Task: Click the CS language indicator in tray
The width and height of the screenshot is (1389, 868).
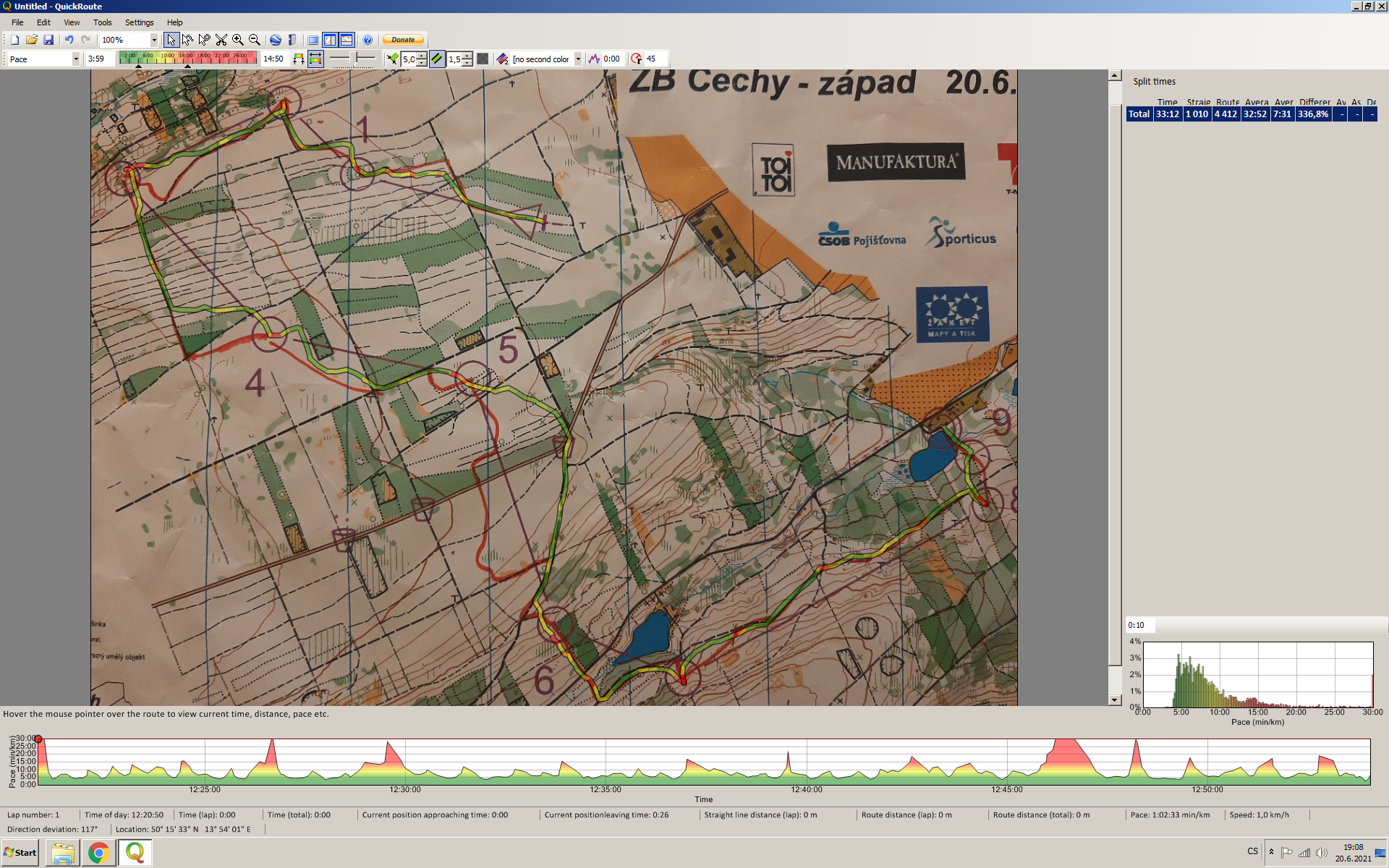Action: (x=1252, y=851)
